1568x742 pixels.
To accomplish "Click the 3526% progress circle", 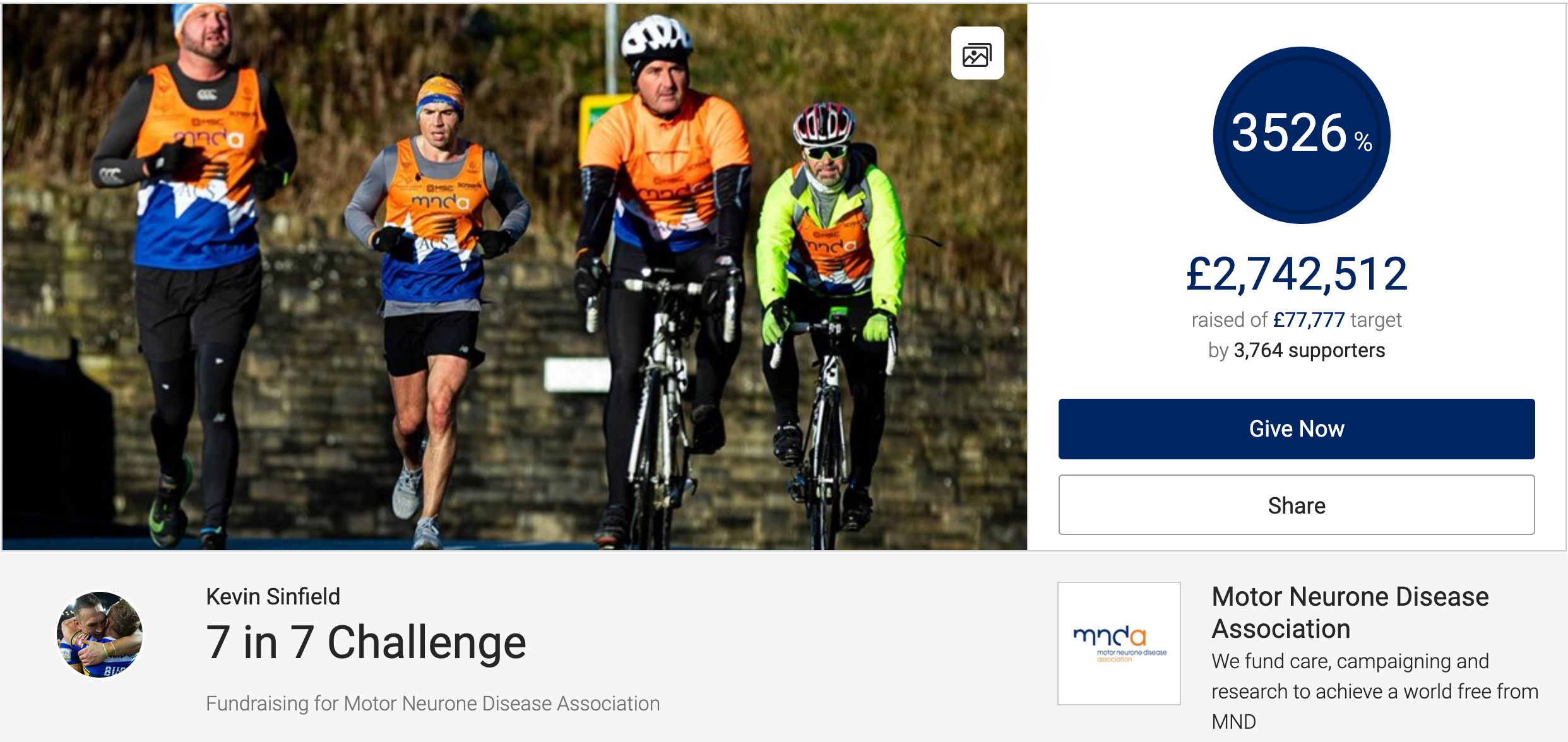I will pyautogui.click(x=1301, y=135).
